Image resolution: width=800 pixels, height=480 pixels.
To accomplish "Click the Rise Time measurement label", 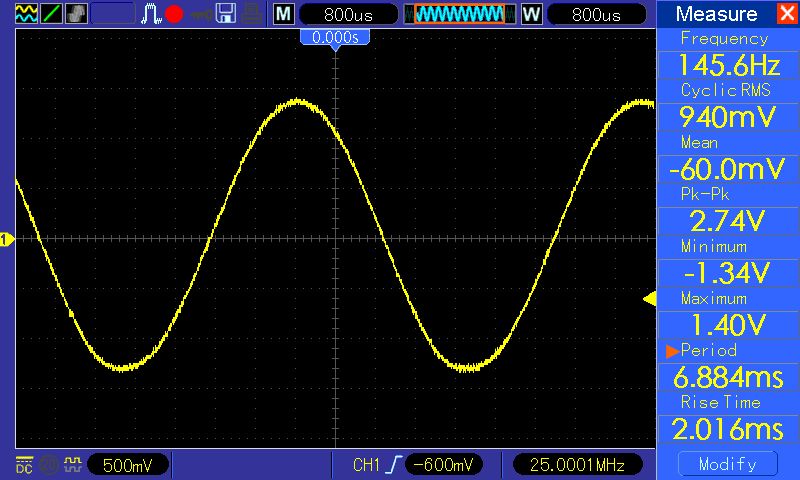I will pos(720,402).
